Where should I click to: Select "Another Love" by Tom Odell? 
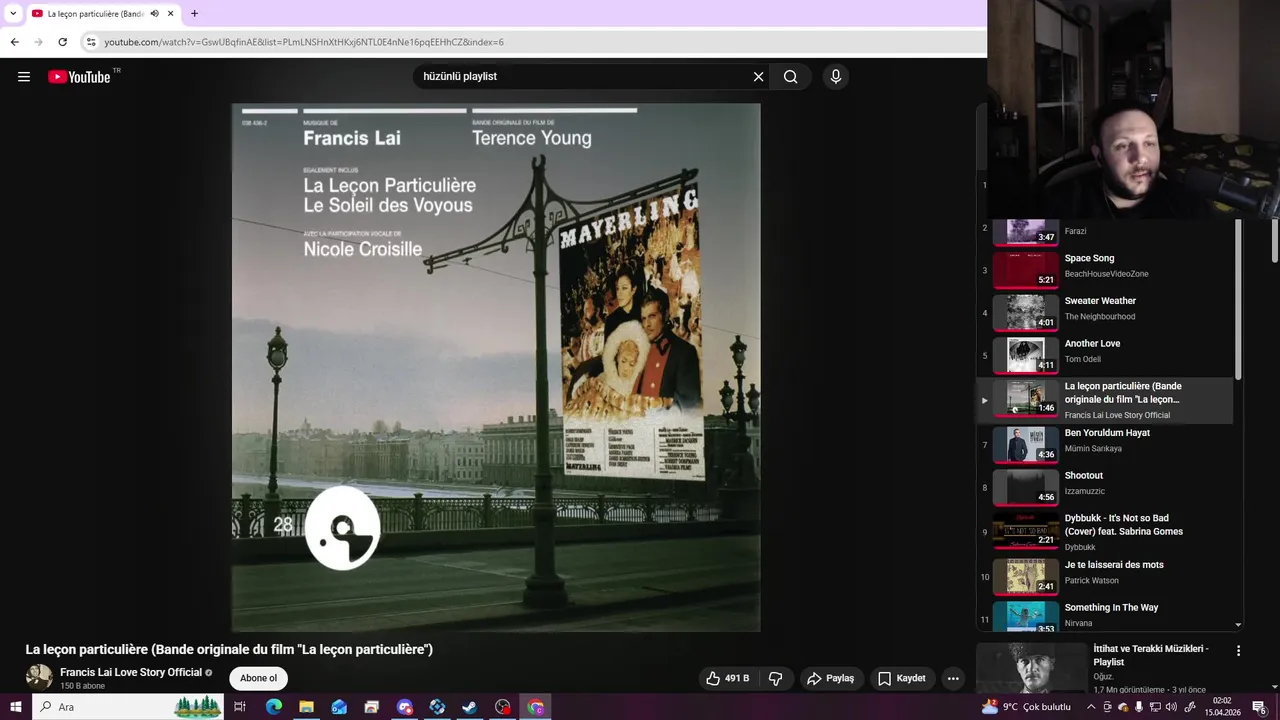coord(1105,355)
